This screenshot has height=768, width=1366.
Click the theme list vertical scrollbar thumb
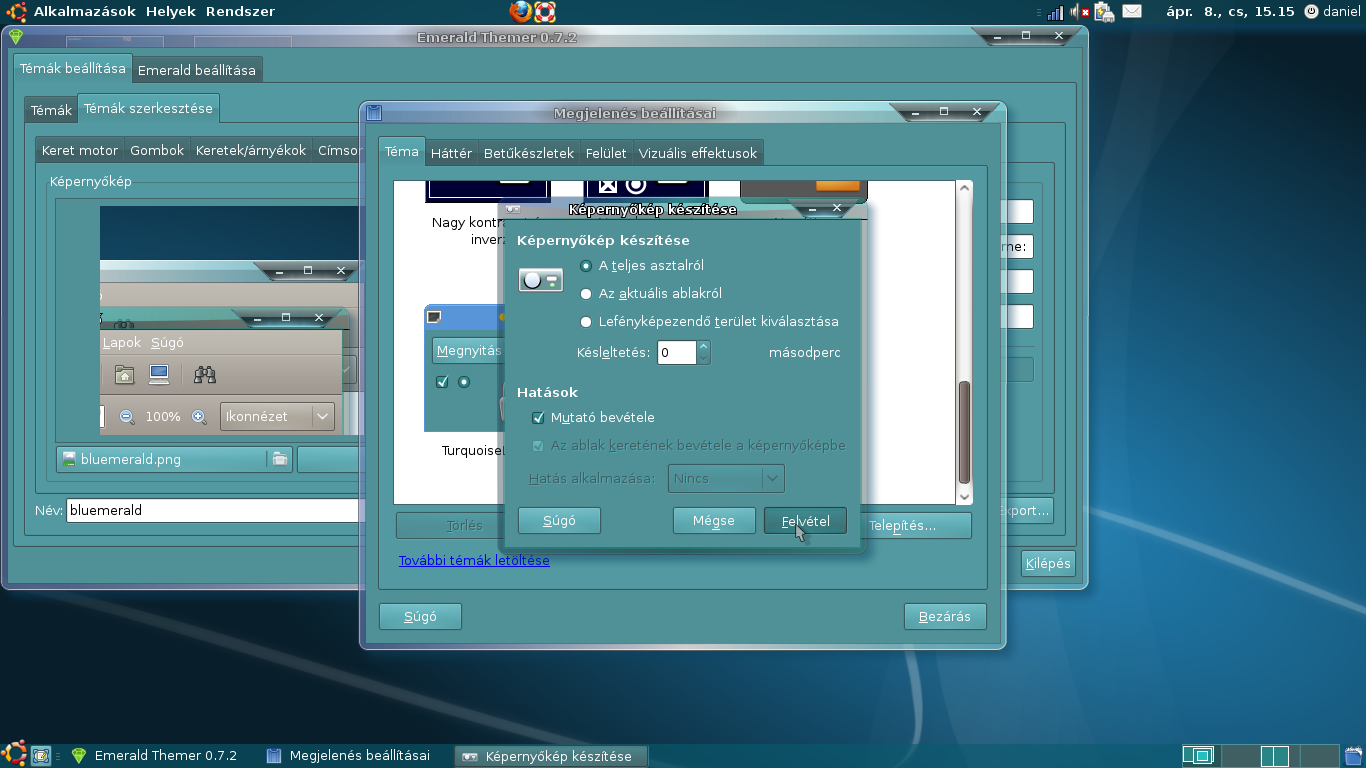[x=965, y=433]
